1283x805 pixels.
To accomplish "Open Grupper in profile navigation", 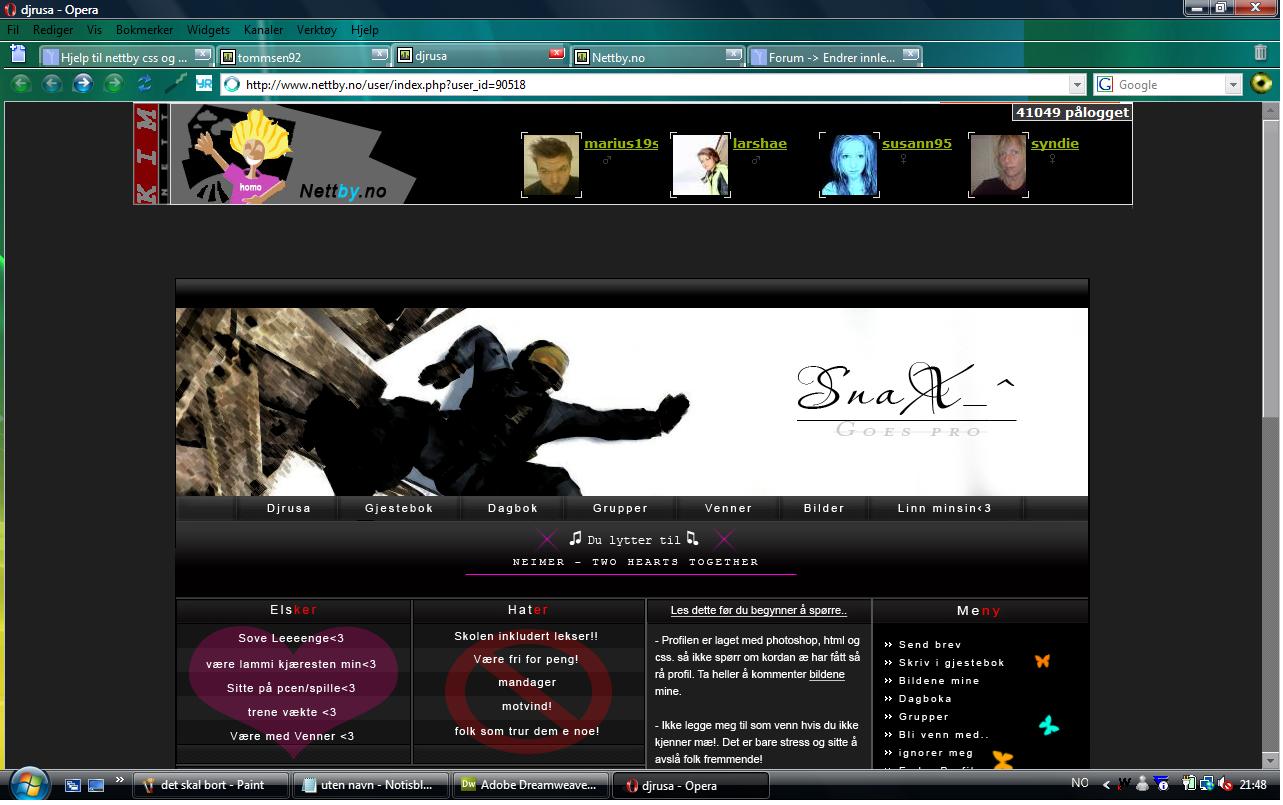I will tap(620, 508).
